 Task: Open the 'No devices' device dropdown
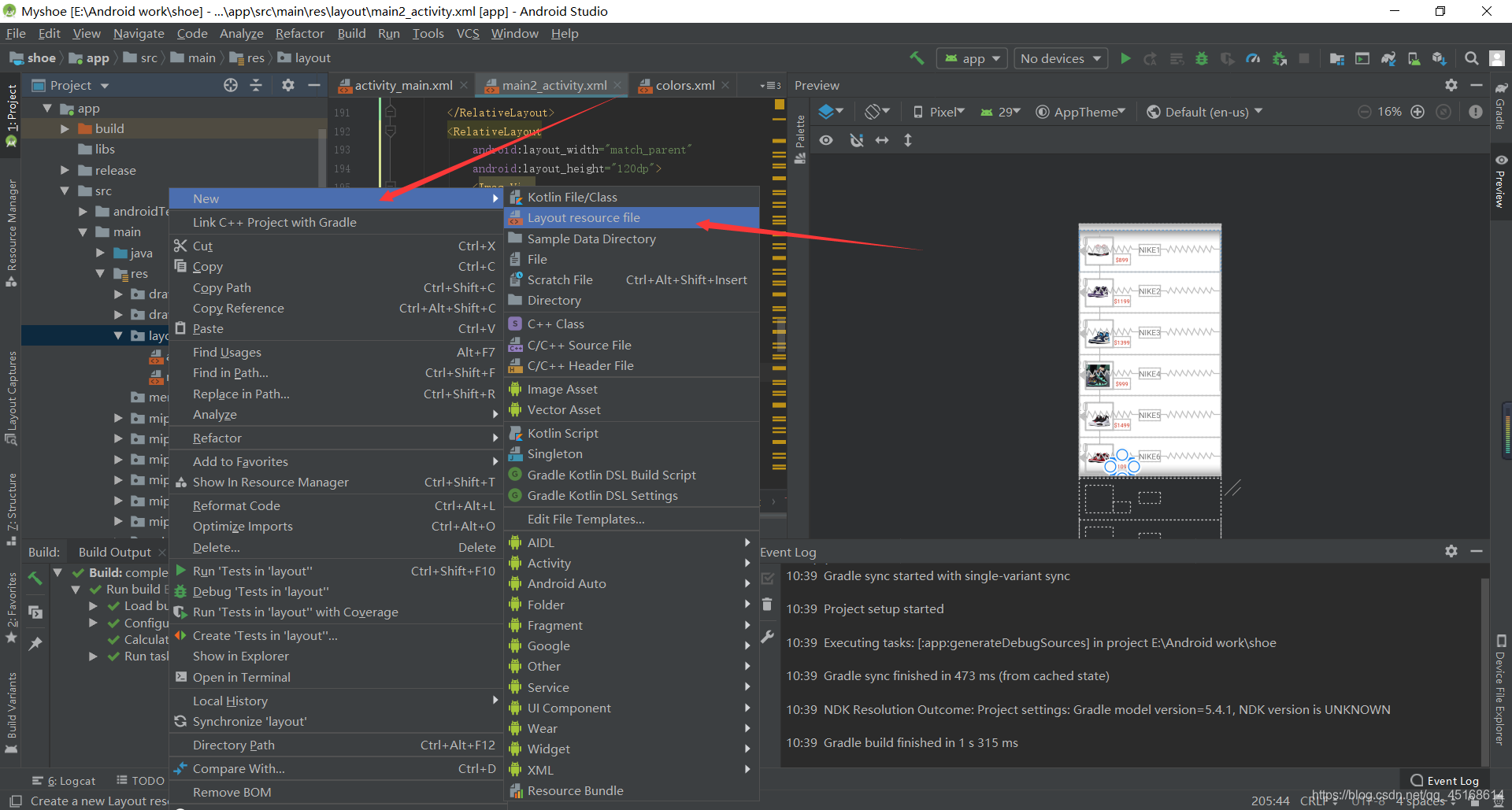click(1059, 58)
